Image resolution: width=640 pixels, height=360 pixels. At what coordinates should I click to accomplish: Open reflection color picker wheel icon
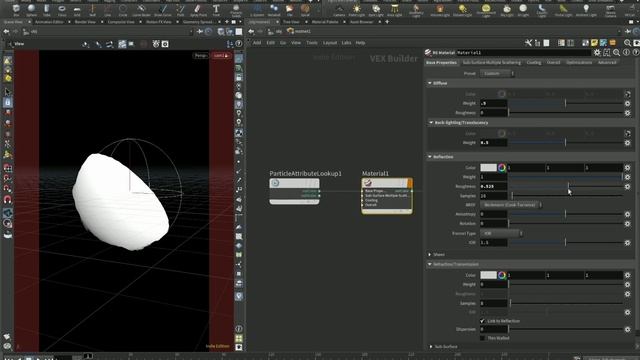click(x=502, y=168)
